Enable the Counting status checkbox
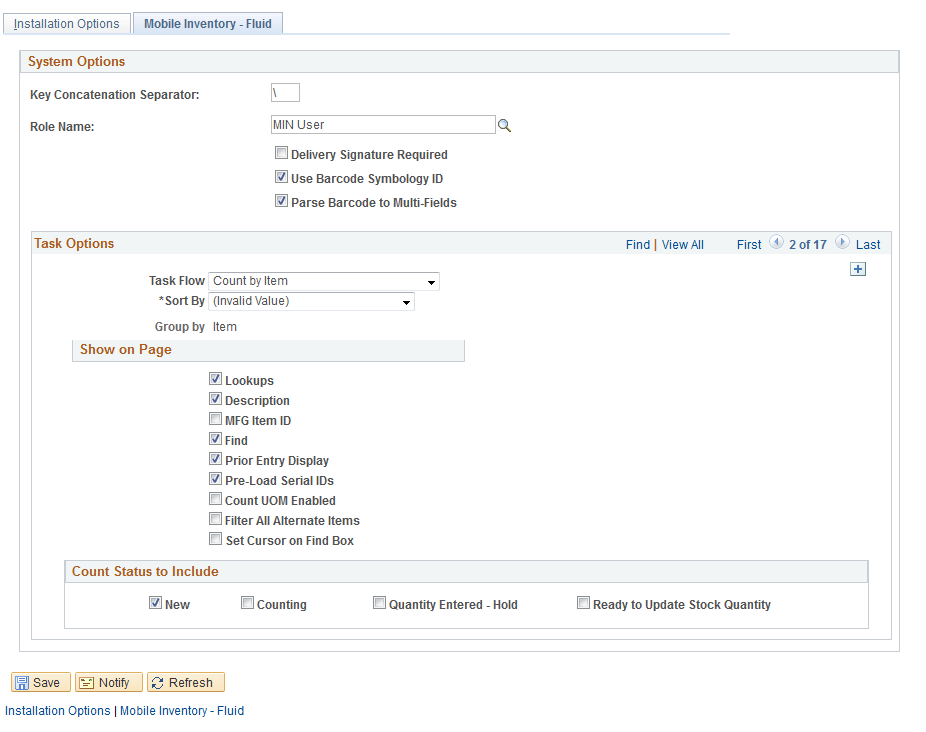This screenshot has height=732, width=926. [x=247, y=601]
